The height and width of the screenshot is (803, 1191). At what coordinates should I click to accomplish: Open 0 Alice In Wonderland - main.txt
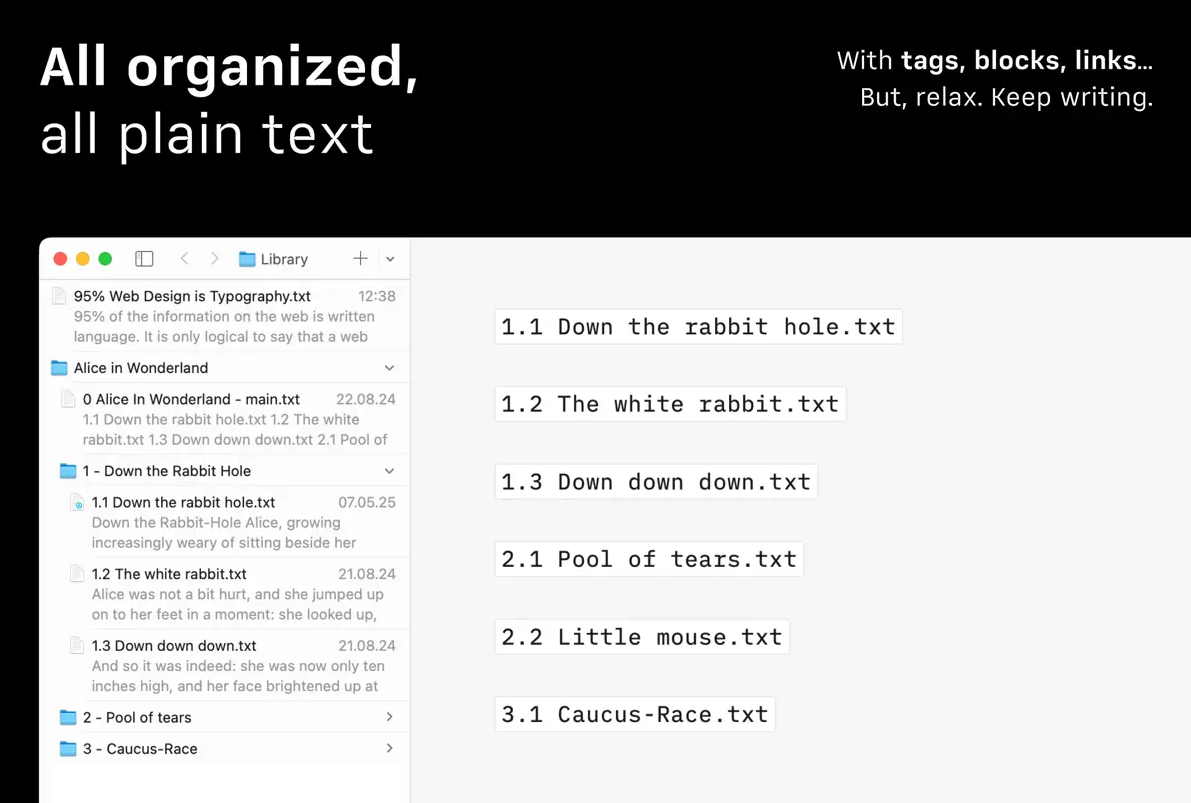click(225, 419)
